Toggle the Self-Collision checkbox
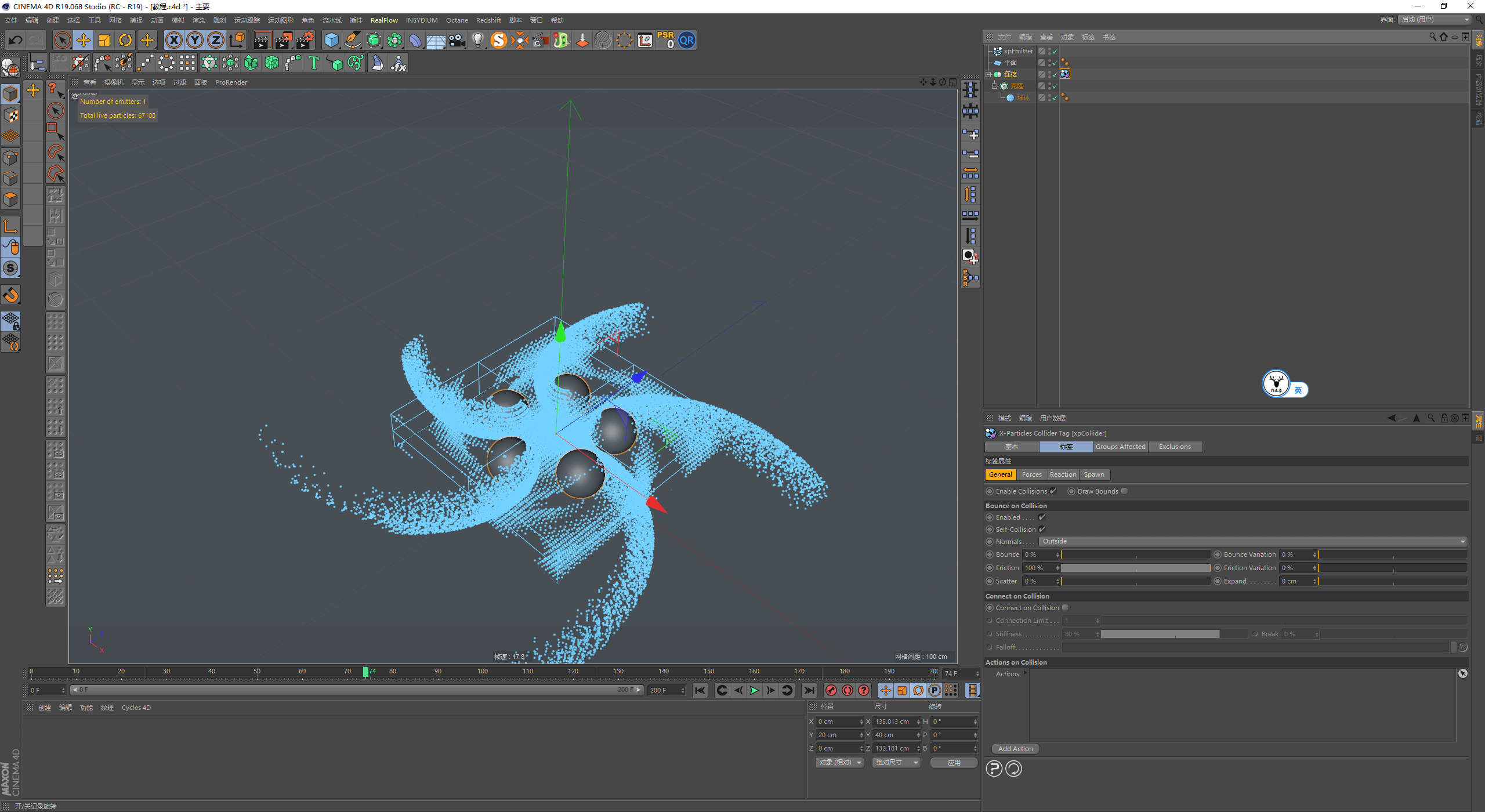The width and height of the screenshot is (1485, 812). click(1042, 530)
